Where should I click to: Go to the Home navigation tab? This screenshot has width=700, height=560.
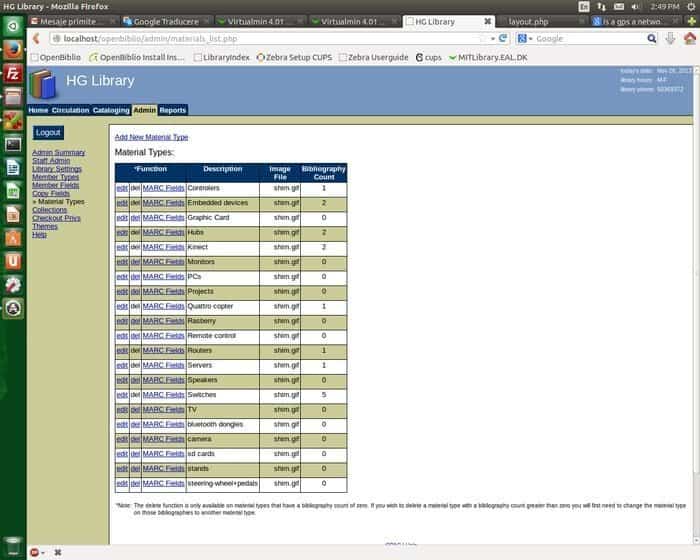point(38,110)
